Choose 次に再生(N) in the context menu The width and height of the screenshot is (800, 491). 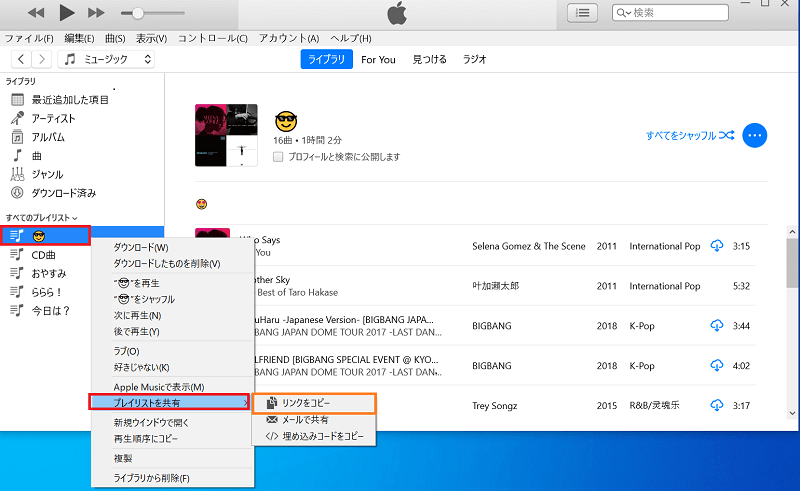[x=172, y=315]
